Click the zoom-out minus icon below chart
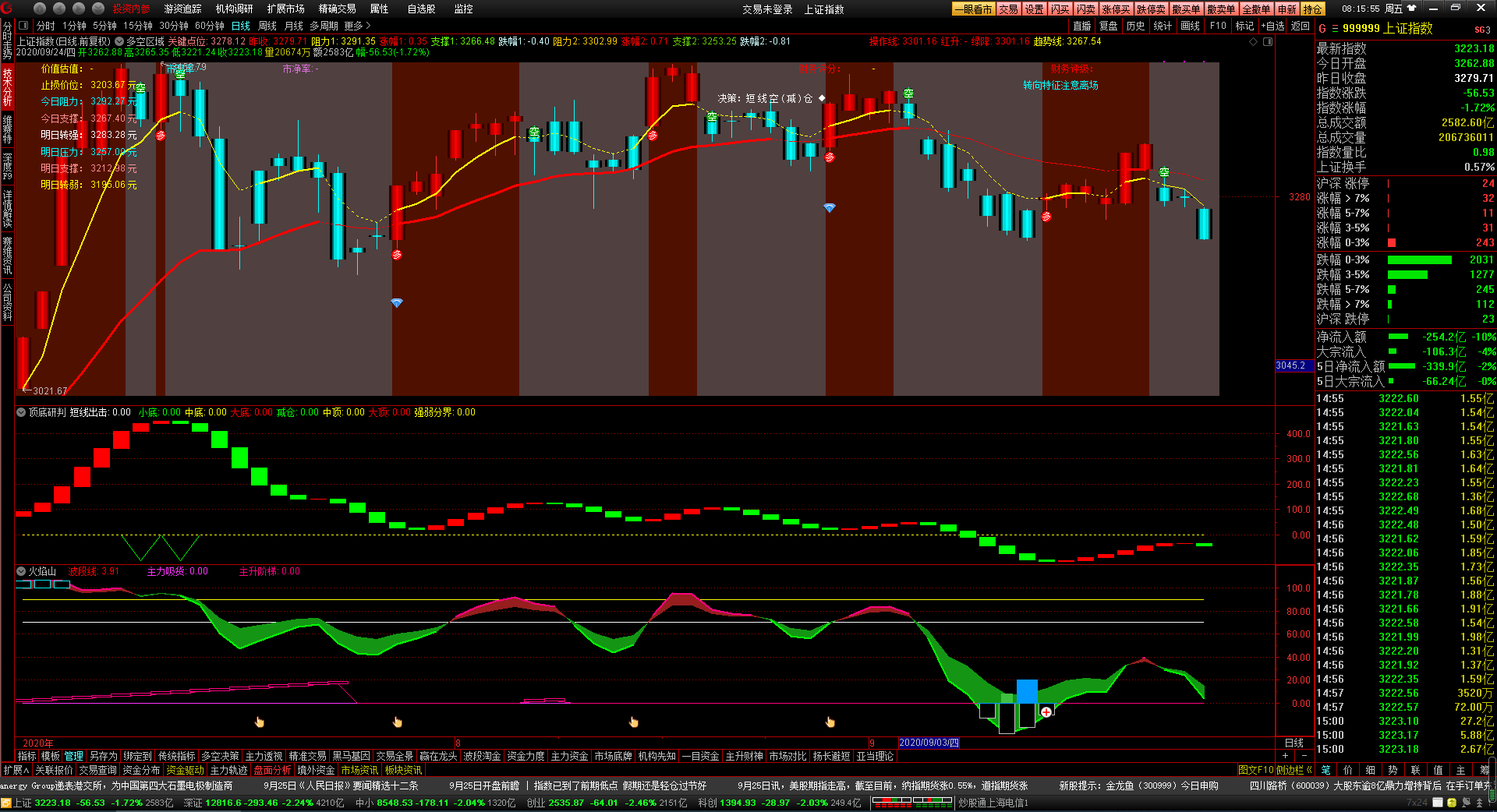 pos(1304,756)
